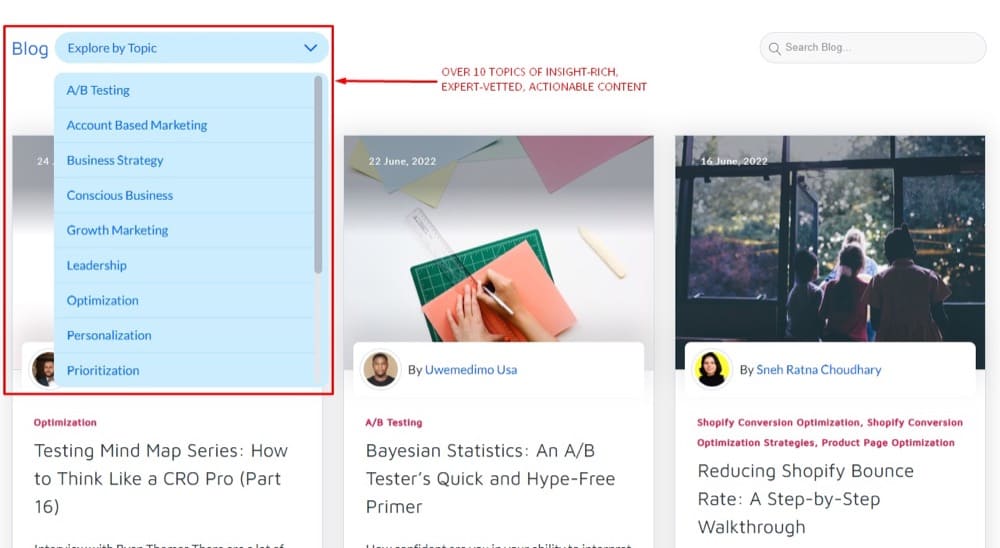The height and width of the screenshot is (548, 1000).
Task: Open the paper-cutting article thumbnail
Action: (x=499, y=239)
